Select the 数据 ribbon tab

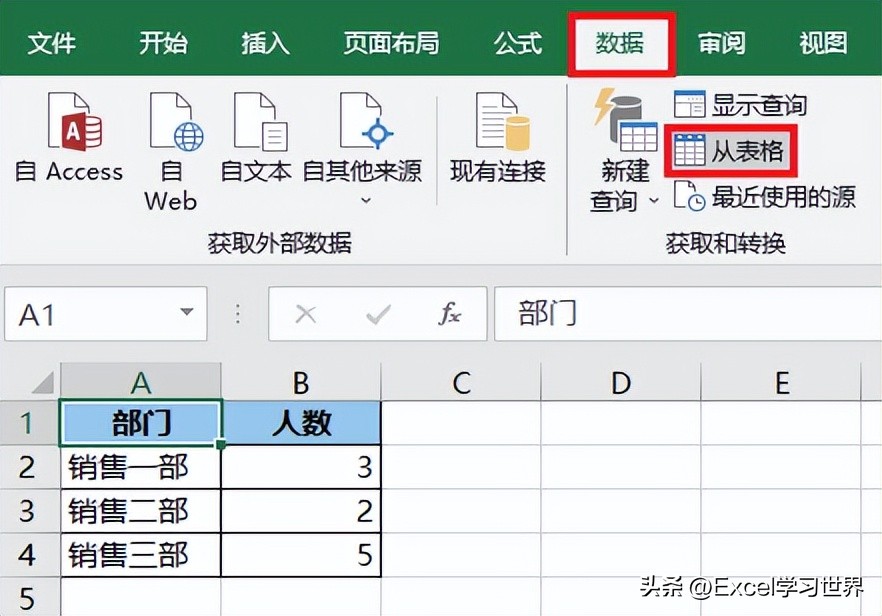[620, 43]
